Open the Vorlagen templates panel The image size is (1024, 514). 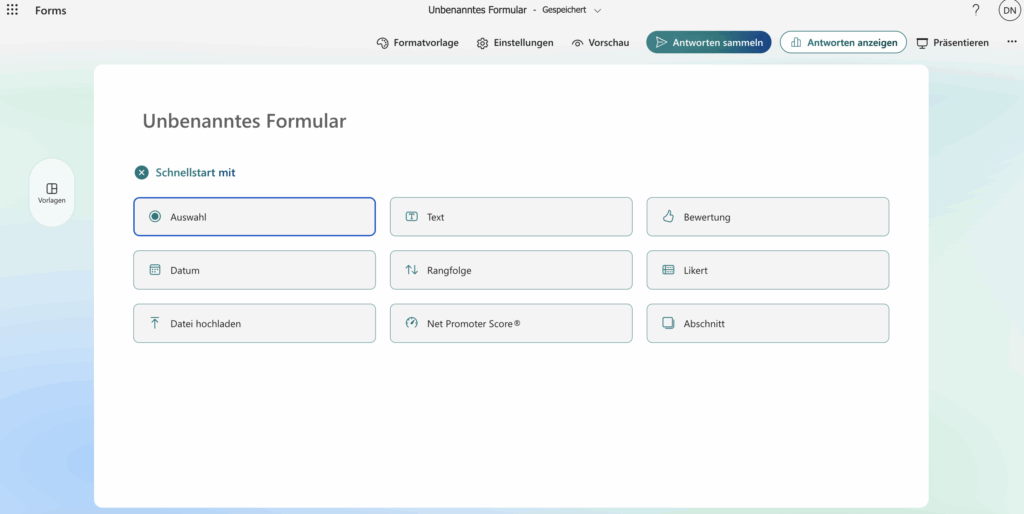(x=52, y=193)
